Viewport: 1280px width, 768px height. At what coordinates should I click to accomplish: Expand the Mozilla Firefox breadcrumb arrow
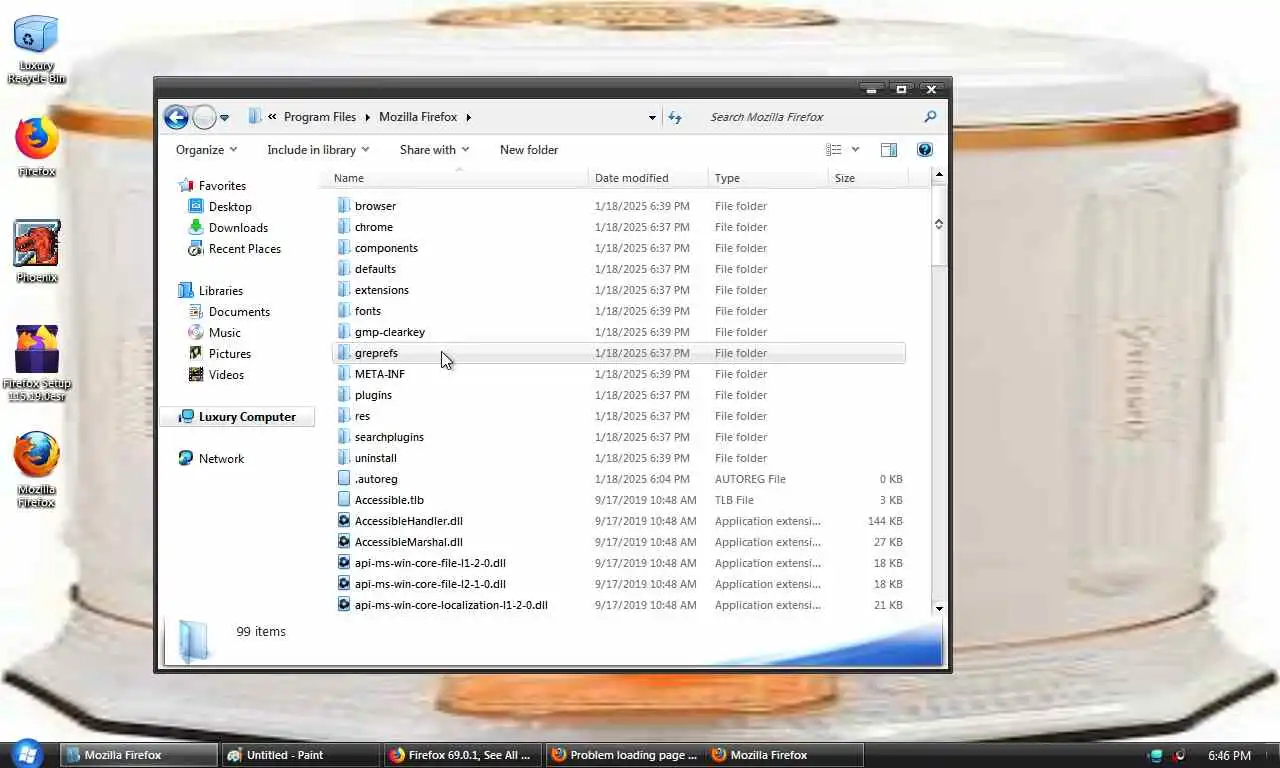[468, 117]
